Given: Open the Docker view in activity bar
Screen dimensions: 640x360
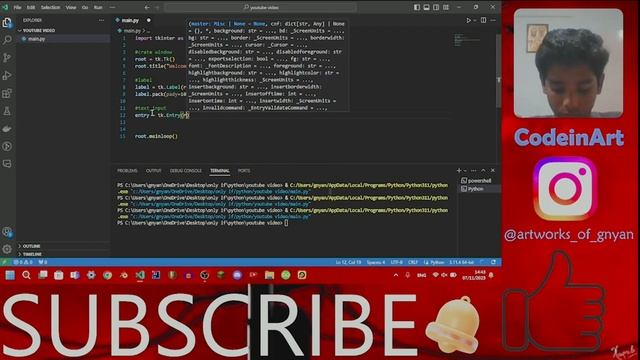Looking at the screenshot, I should 7,129.
